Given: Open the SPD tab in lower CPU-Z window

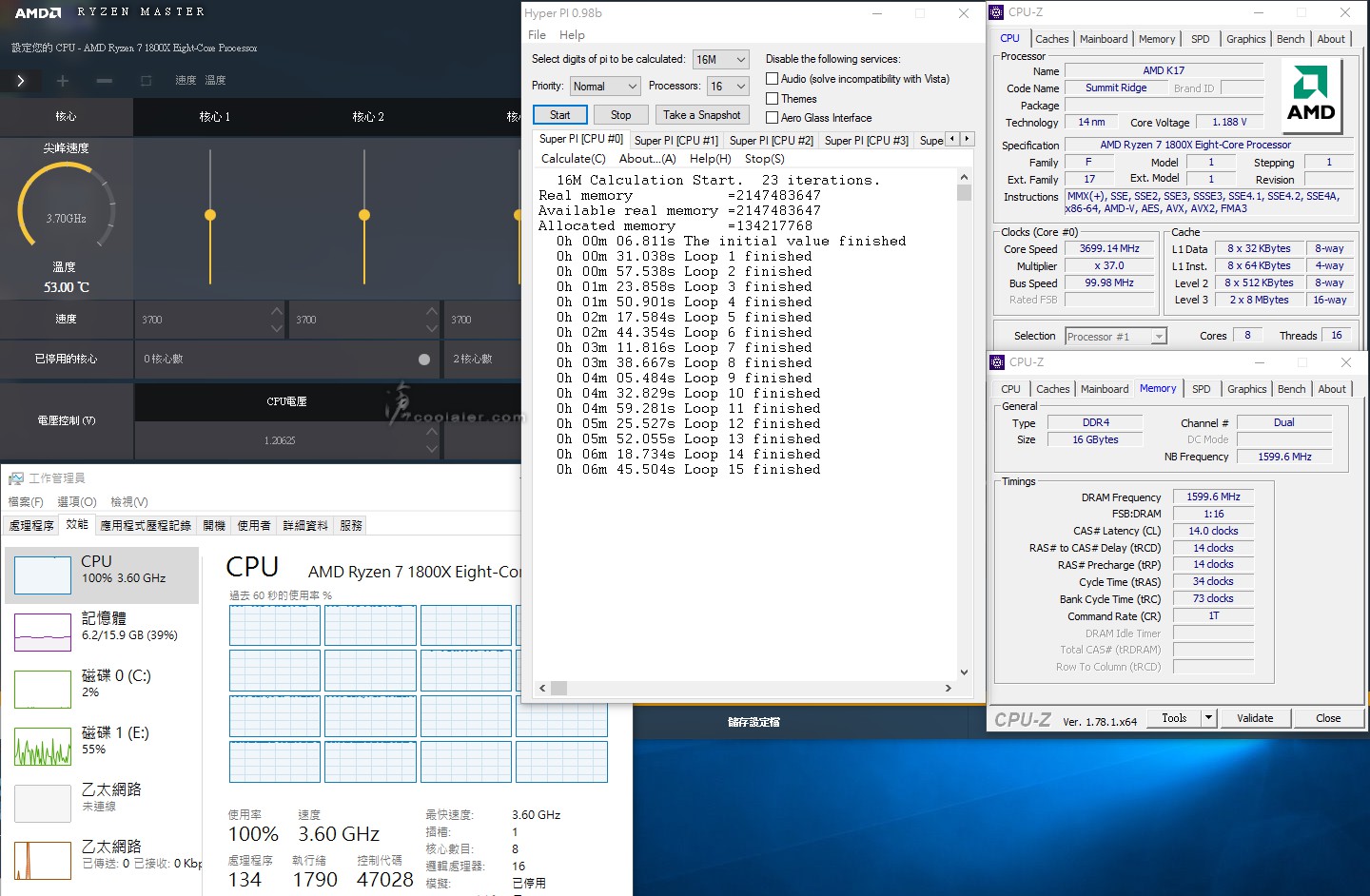Looking at the screenshot, I should (1202, 389).
